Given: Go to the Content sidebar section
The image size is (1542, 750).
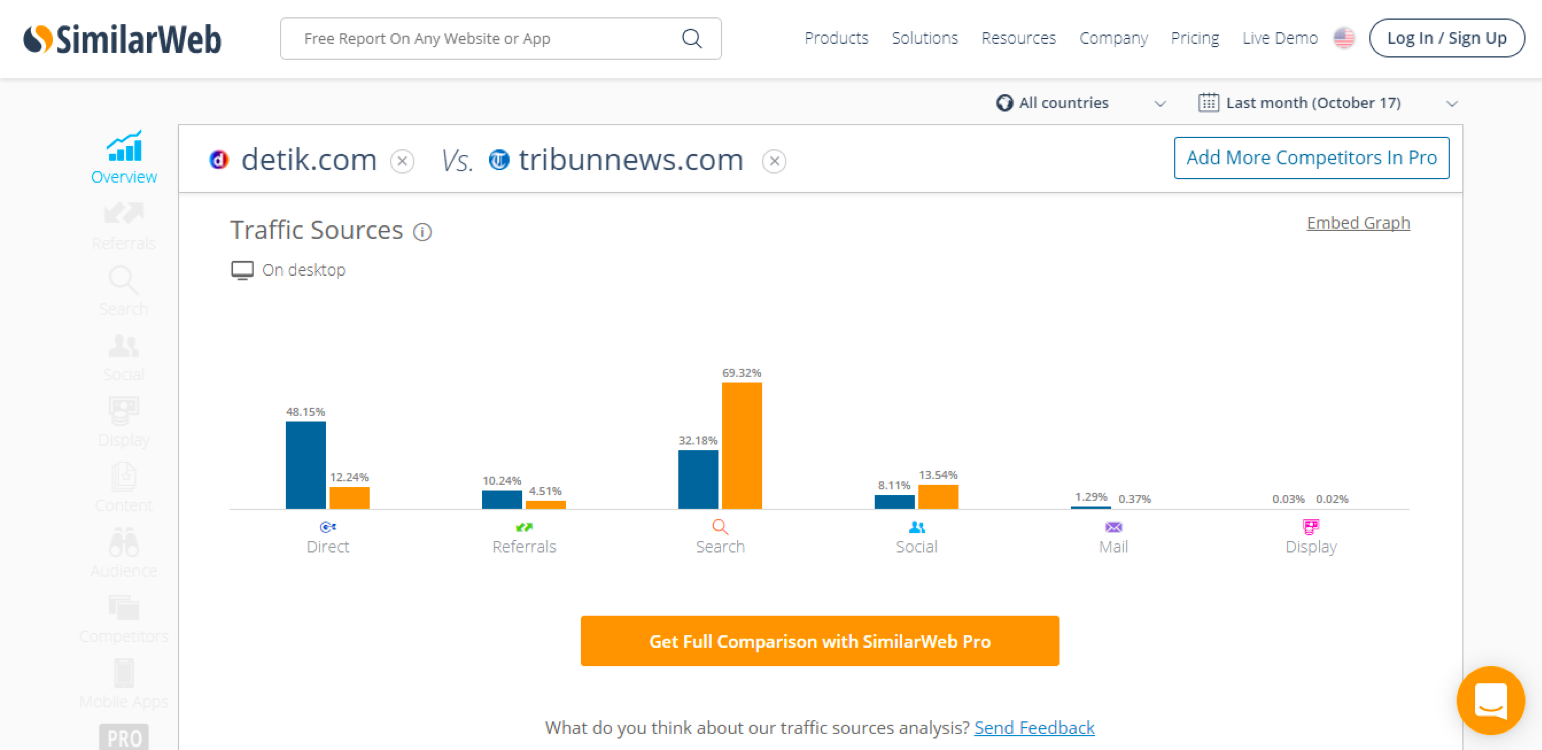Looking at the screenshot, I should [x=124, y=488].
